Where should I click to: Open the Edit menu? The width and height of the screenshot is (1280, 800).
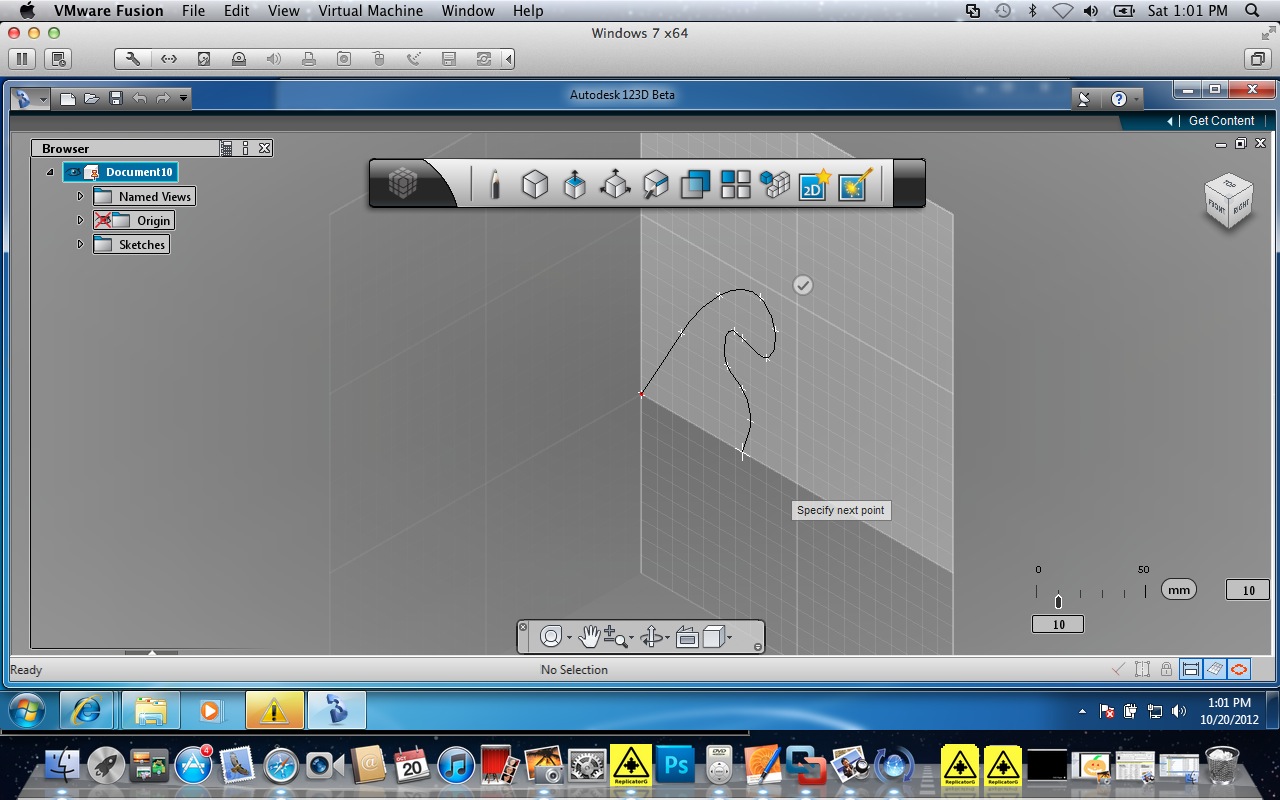pos(237,11)
